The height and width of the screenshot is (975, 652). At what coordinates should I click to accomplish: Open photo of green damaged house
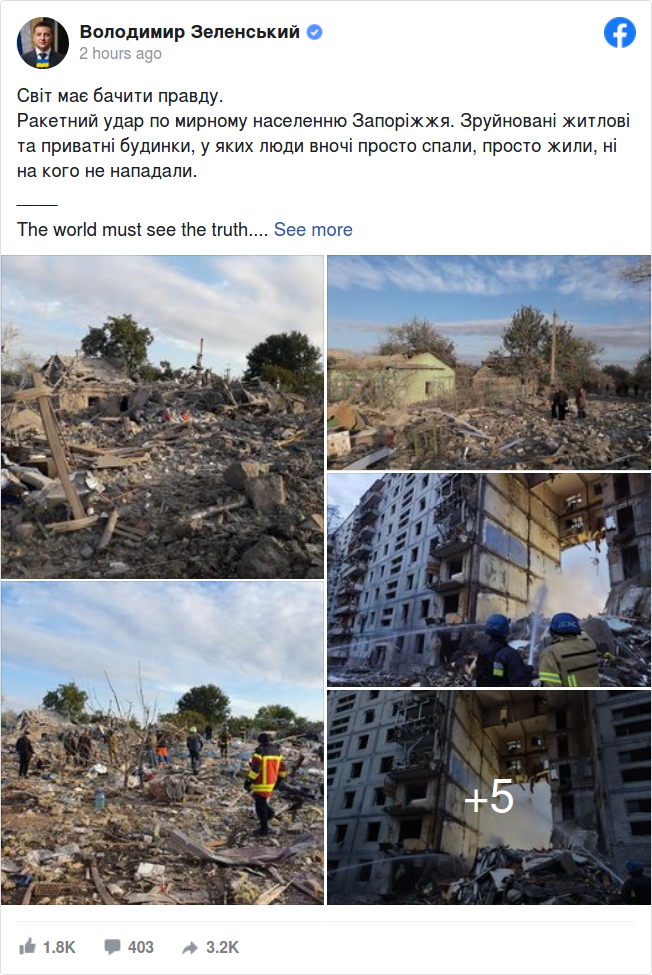(489, 363)
